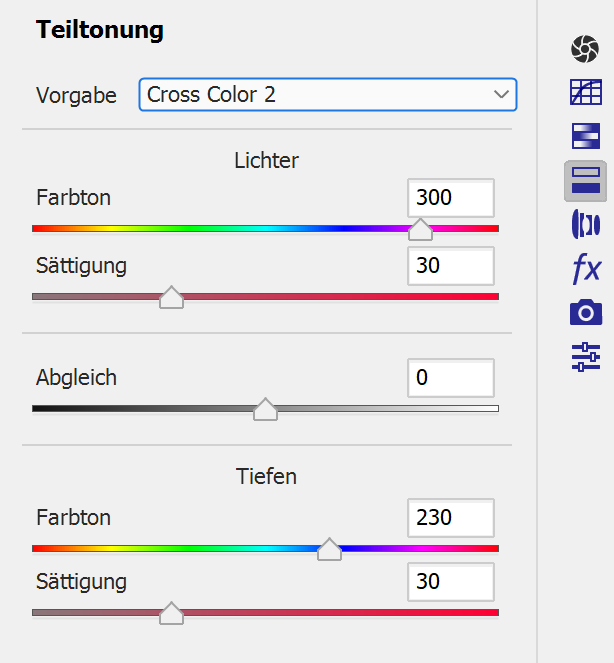Open the tone curve grid icon

[x=585, y=94]
